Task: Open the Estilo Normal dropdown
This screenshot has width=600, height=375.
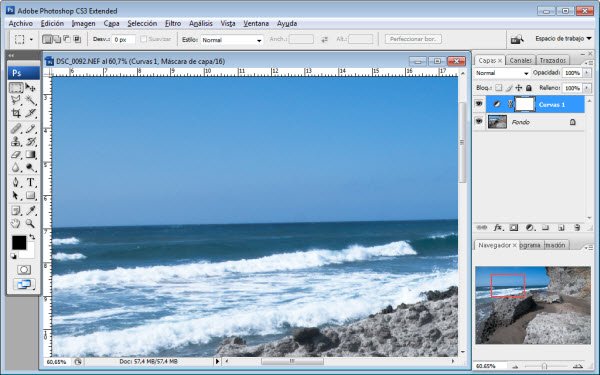Action: pos(232,40)
